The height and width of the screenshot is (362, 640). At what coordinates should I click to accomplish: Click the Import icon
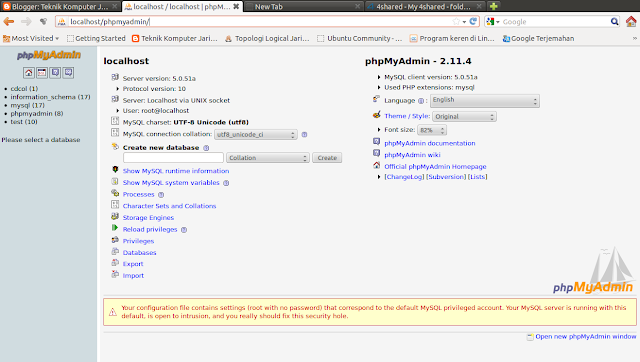click(115, 274)
